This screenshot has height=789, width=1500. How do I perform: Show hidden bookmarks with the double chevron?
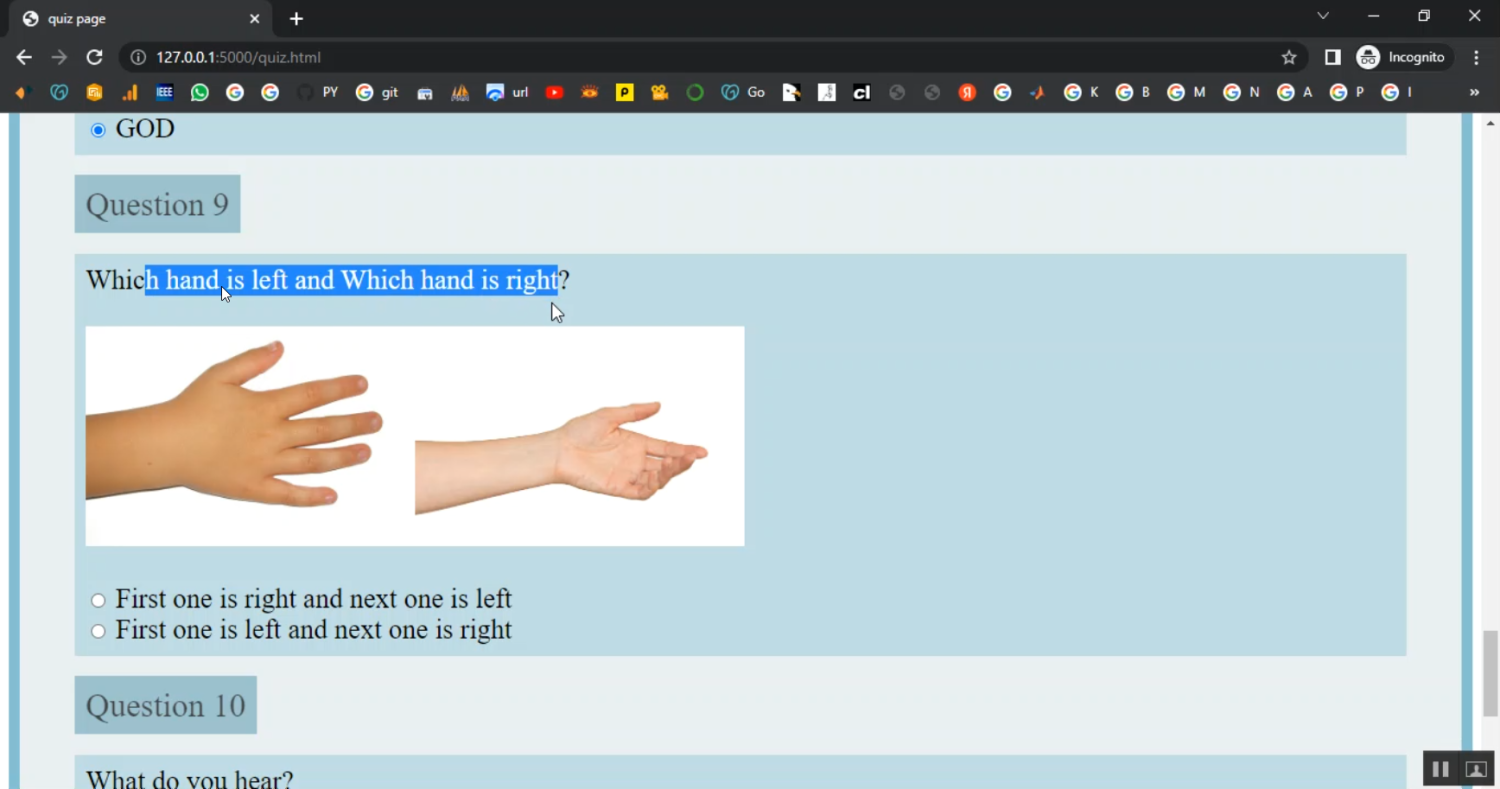tap(1474, 92)
